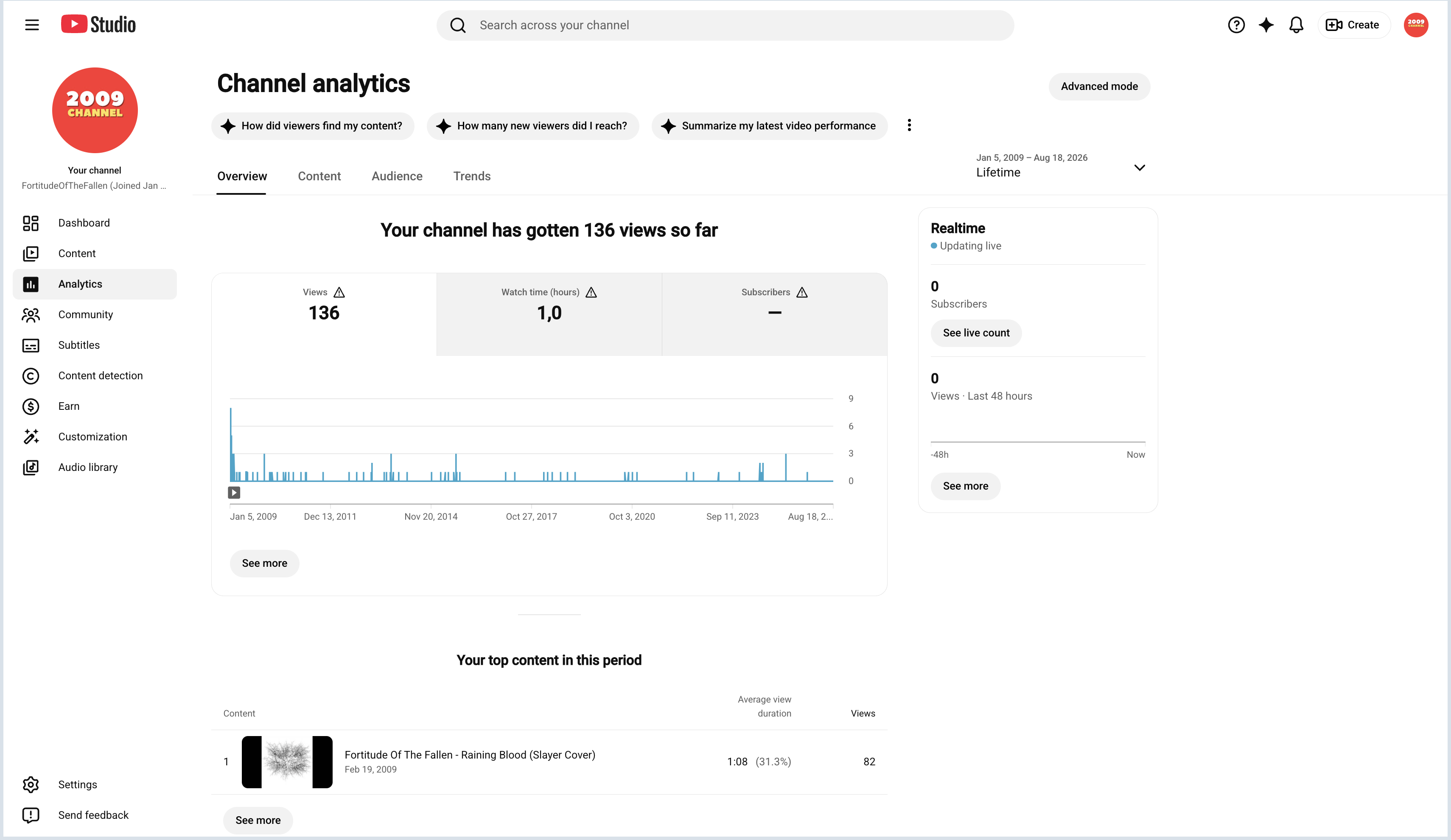Click the Earn dollar icon
This screenshot has height=840, width=1451.
coord(31,406)
